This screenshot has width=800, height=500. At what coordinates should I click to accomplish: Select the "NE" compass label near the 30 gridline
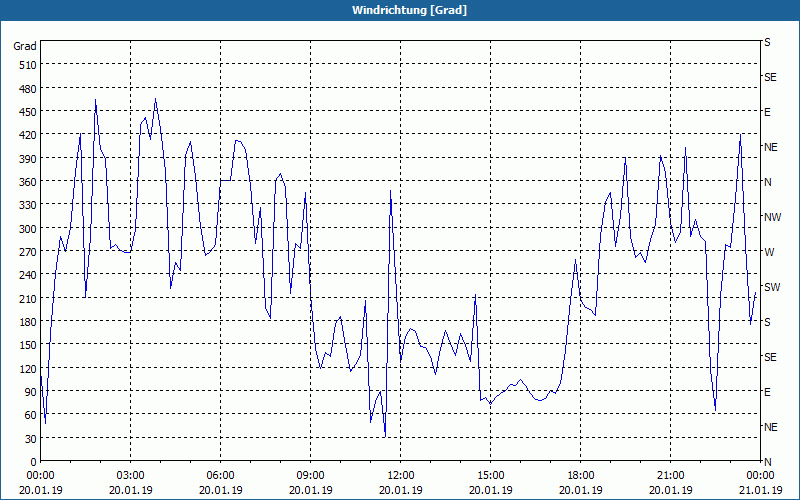click(x=771, y=427)
